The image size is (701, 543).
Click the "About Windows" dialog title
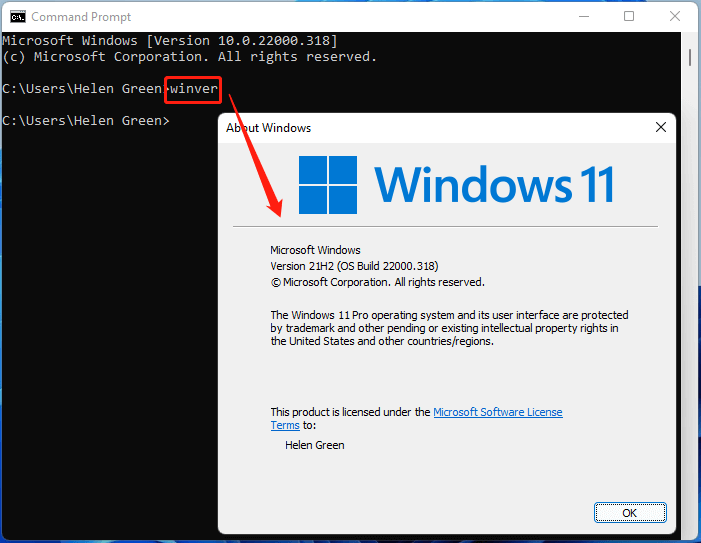[268, 128]
